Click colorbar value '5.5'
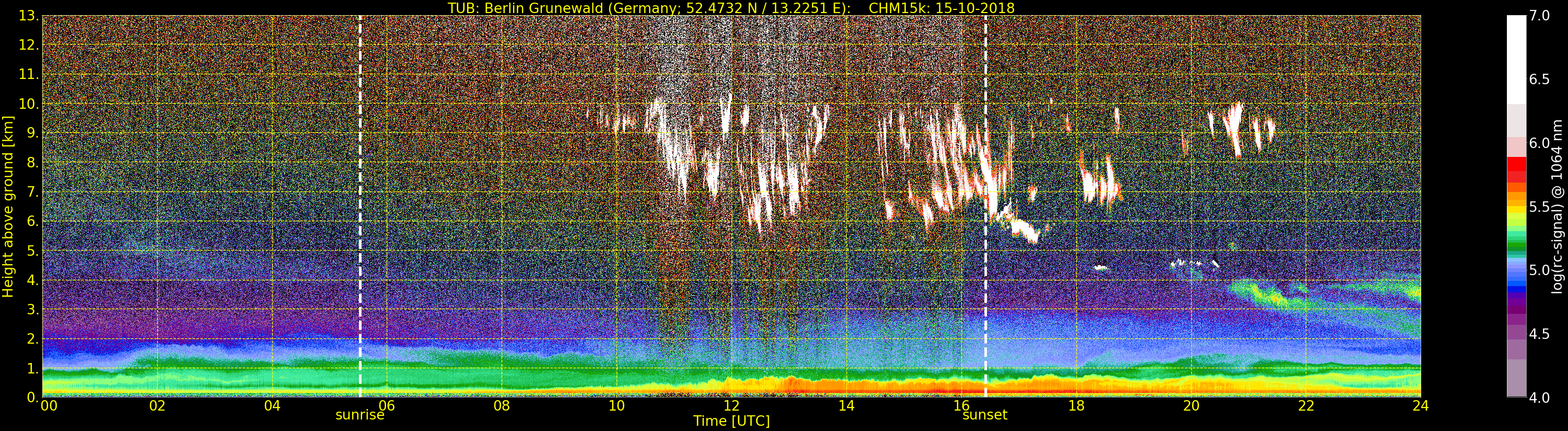The height and width of the screenshot is (431, 1568). 1539,207
